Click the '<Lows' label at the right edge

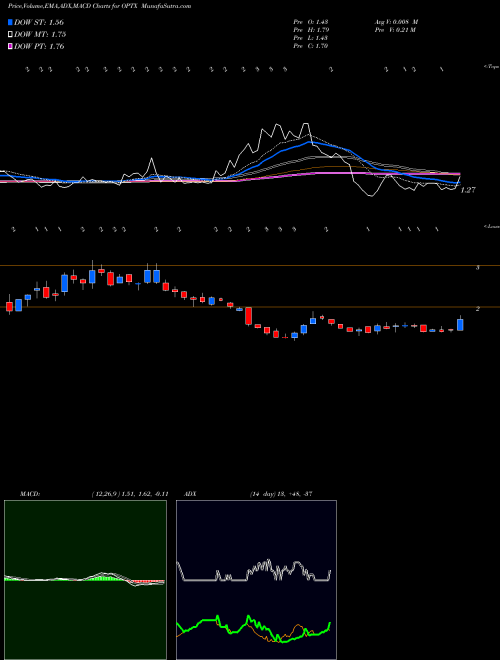[x=492, y=226]
